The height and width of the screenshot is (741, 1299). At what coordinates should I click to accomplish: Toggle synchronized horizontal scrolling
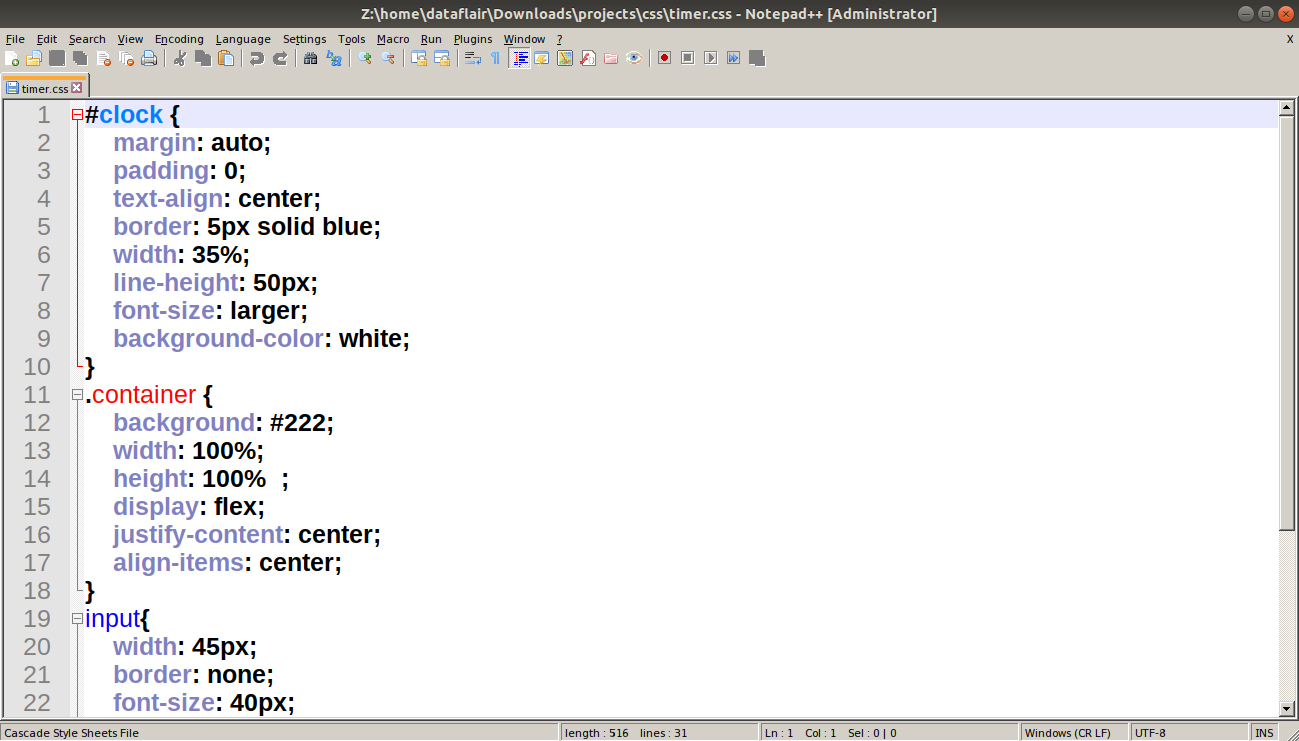coord(442,58)
